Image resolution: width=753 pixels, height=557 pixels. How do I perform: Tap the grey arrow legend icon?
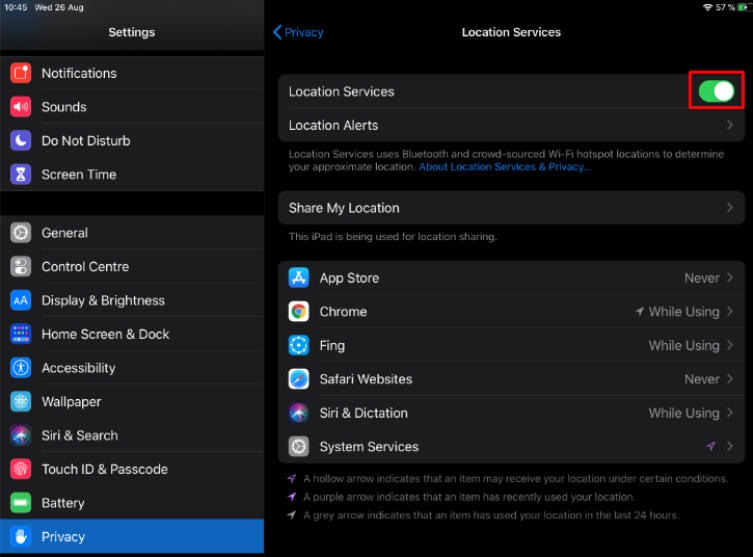(x=291, y=515)
